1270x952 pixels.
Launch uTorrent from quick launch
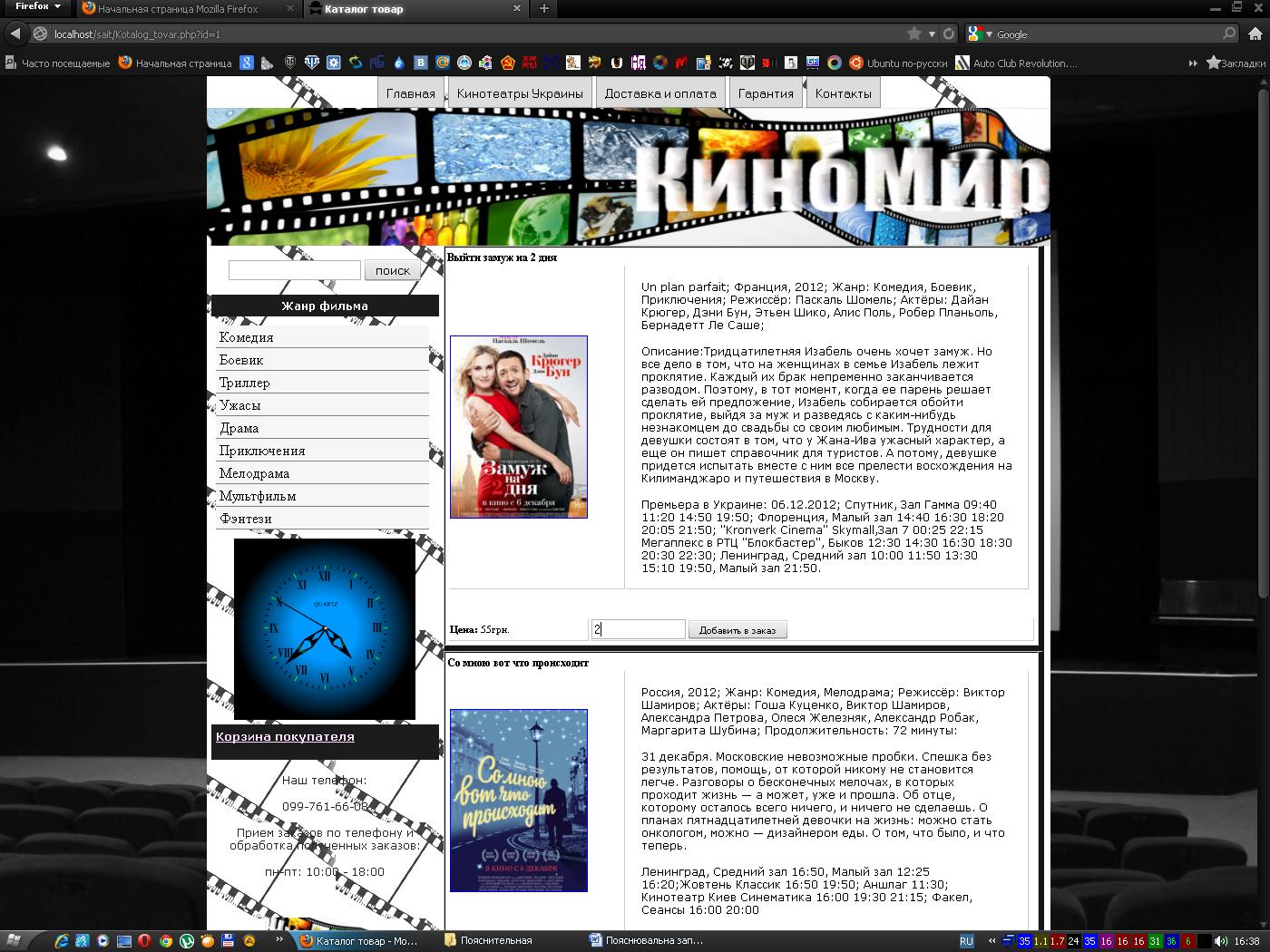click(187, 941)
